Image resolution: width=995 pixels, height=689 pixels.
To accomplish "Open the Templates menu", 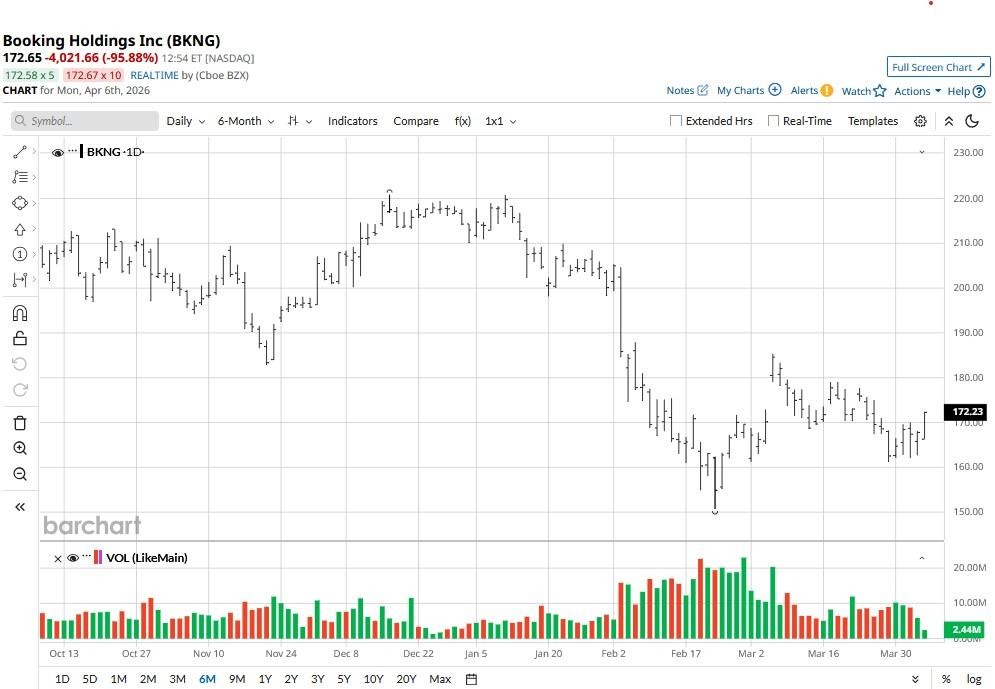I will coord(873,121).
